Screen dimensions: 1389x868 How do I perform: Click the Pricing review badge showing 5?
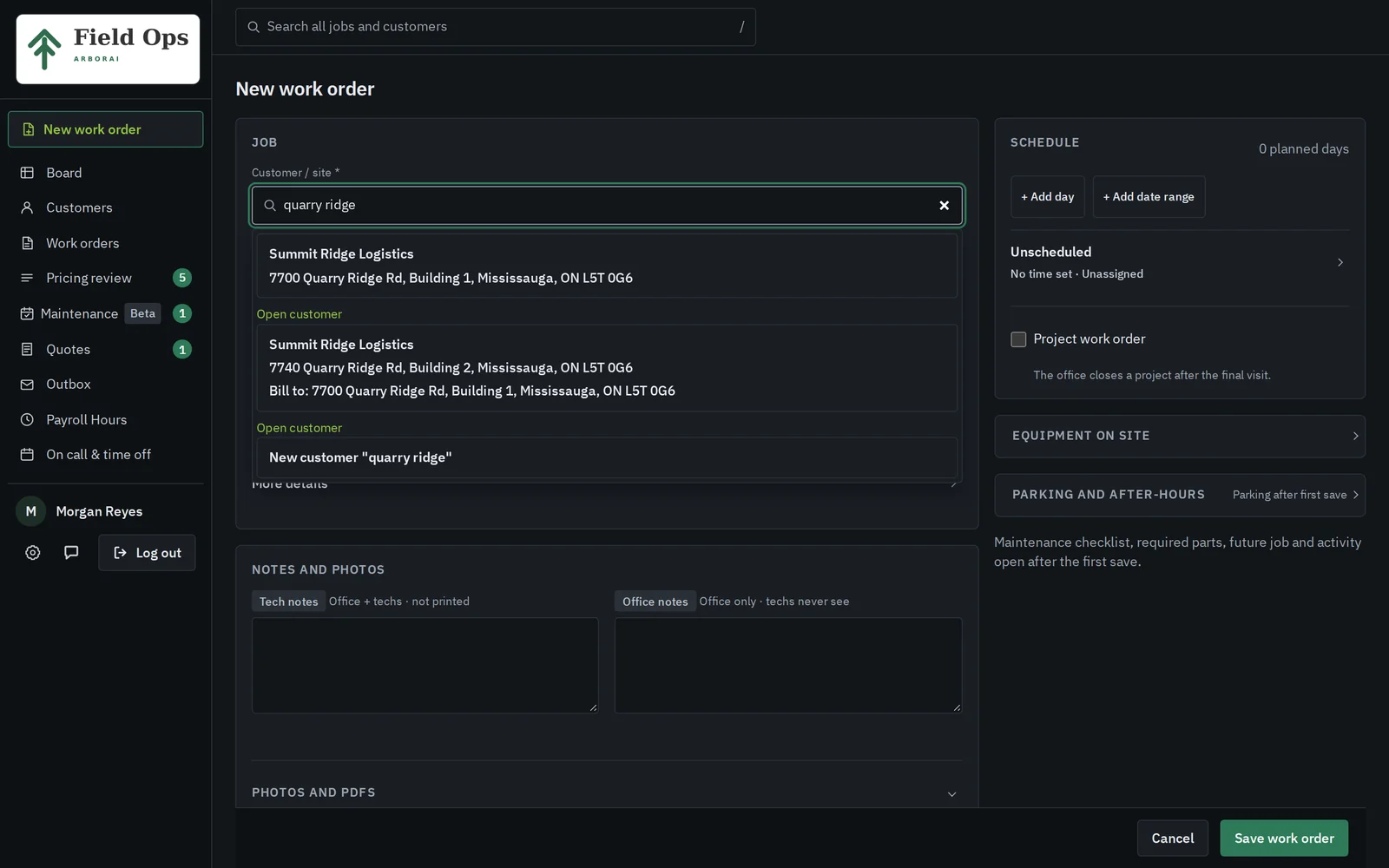[x=182, y=278]
